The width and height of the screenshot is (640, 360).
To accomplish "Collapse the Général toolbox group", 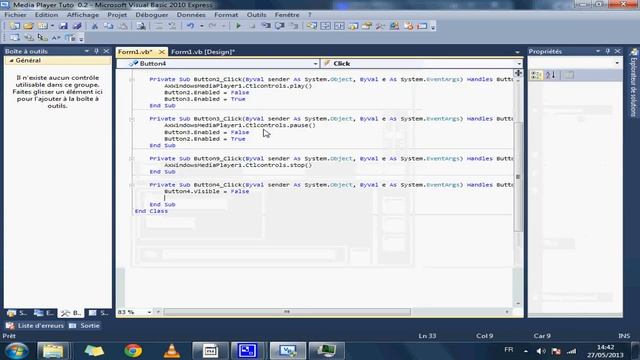I will pyautogui.click(x=12, y=60).
